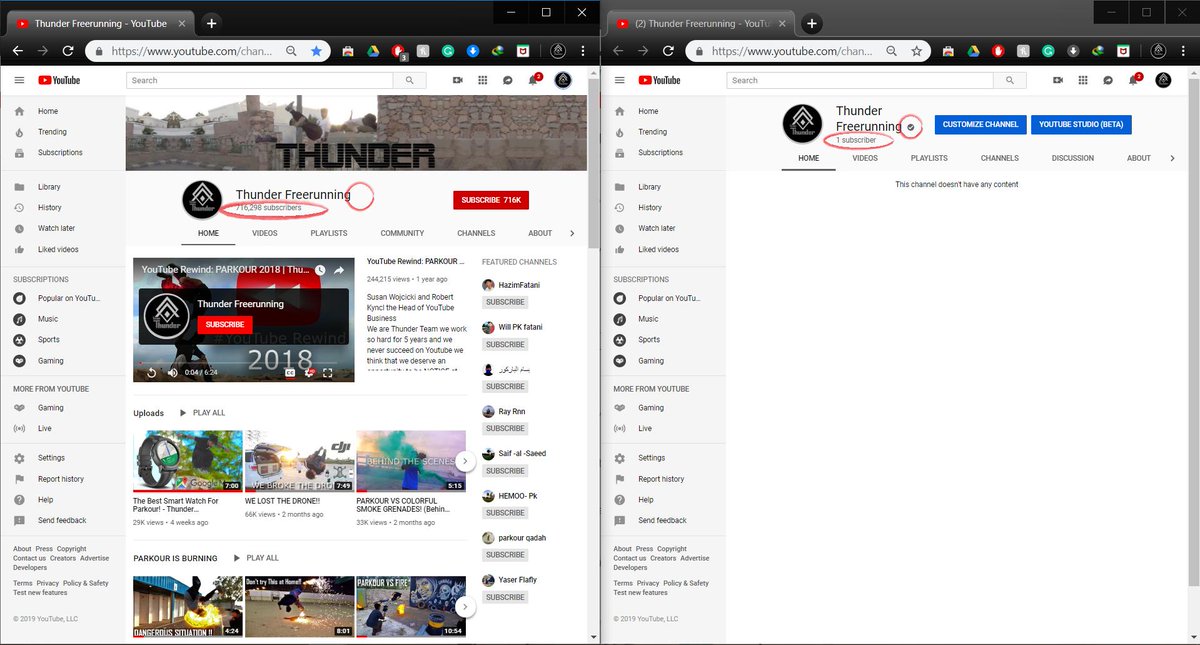Click the zoom magnifier icon in left address bar
1200x645 pixels.
click(291, 50)
